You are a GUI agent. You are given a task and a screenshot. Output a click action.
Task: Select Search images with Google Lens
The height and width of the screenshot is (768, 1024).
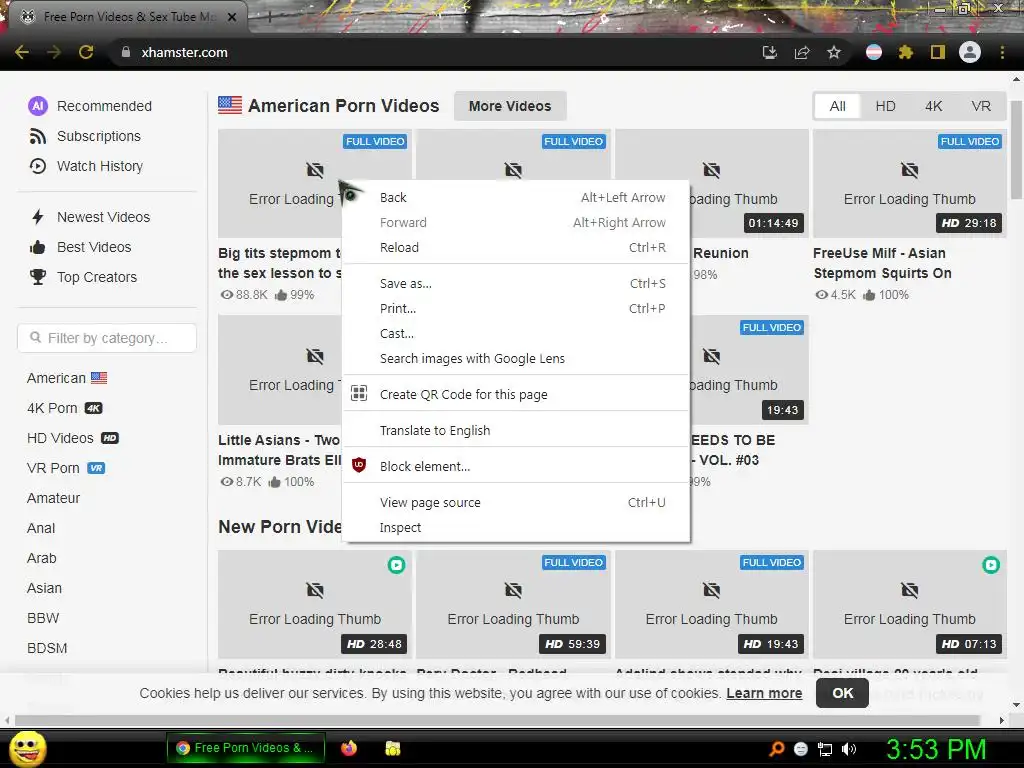point(516,359)
